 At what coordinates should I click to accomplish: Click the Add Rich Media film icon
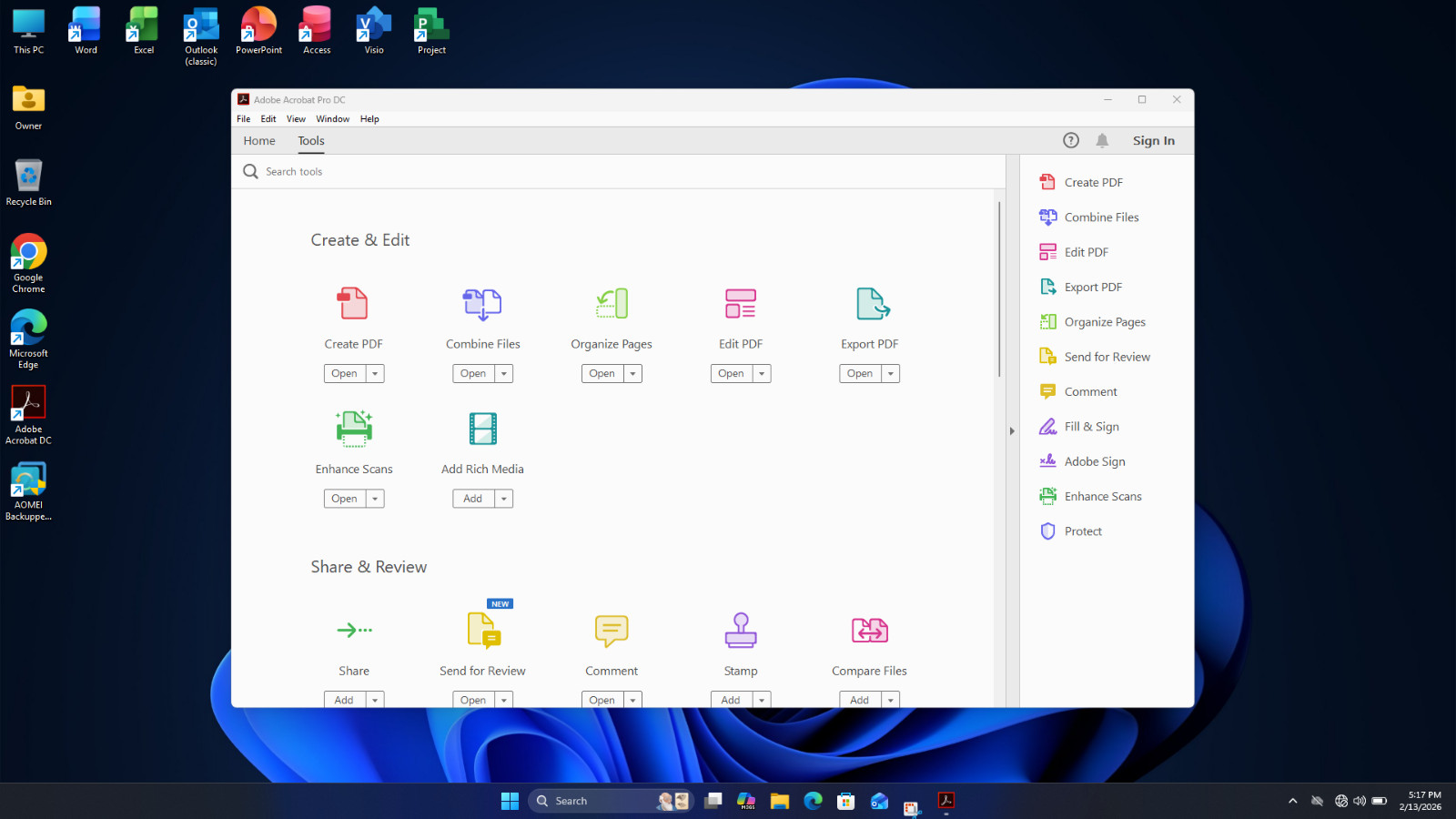(482, 429)
